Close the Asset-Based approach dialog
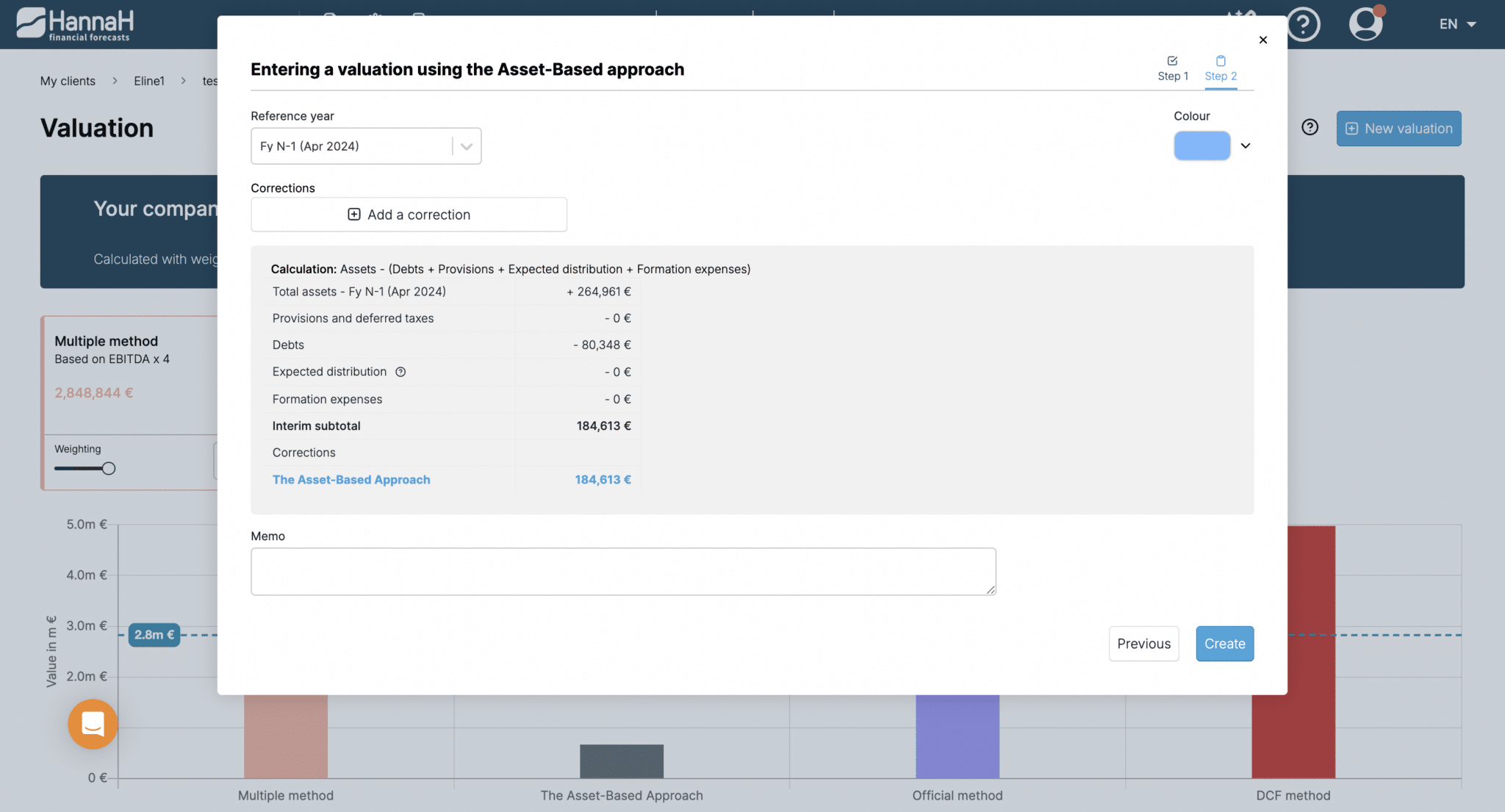The width and height of the screenshot is (1505, 812). click(1263, 40)
